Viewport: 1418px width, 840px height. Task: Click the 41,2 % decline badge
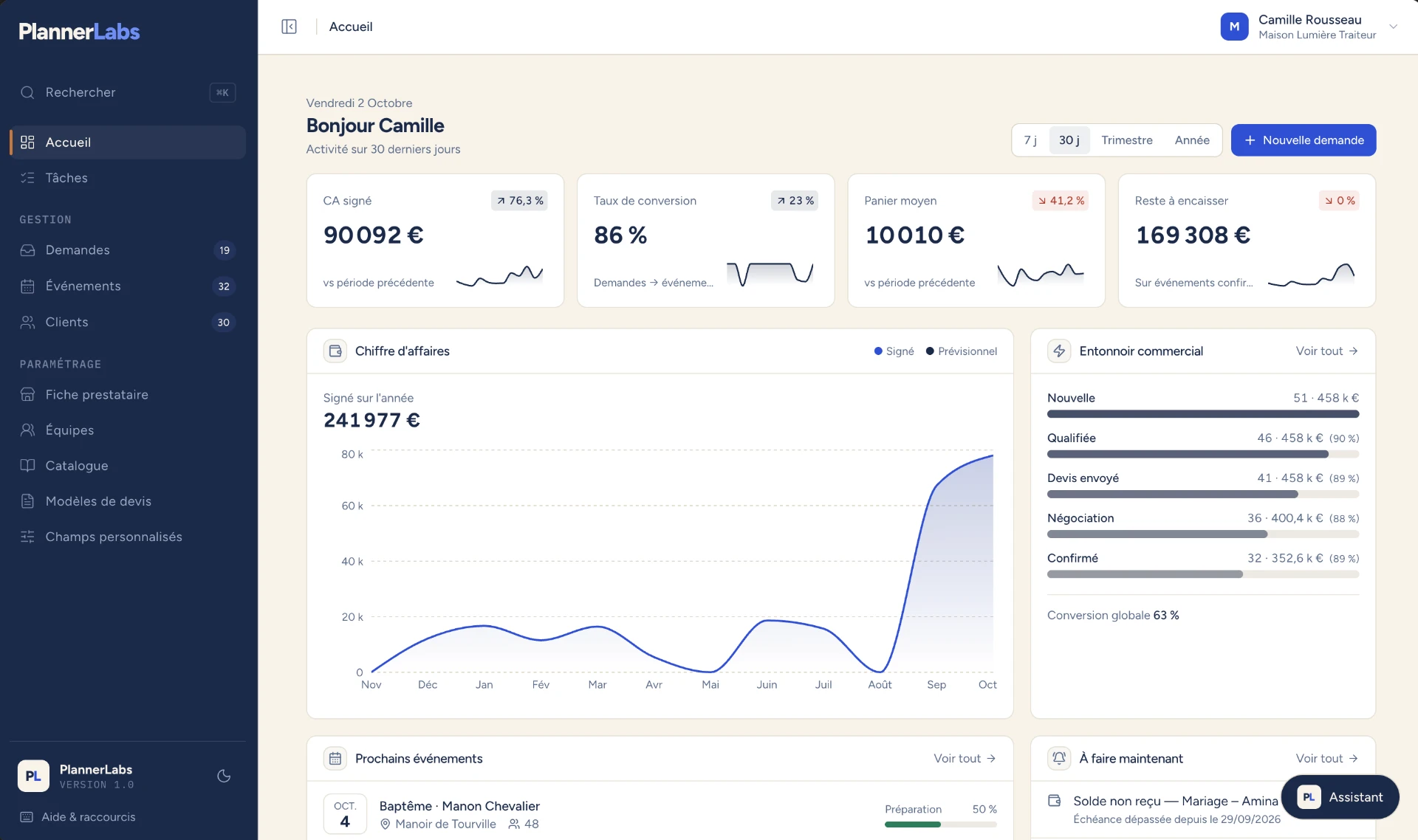point(1061,201)
